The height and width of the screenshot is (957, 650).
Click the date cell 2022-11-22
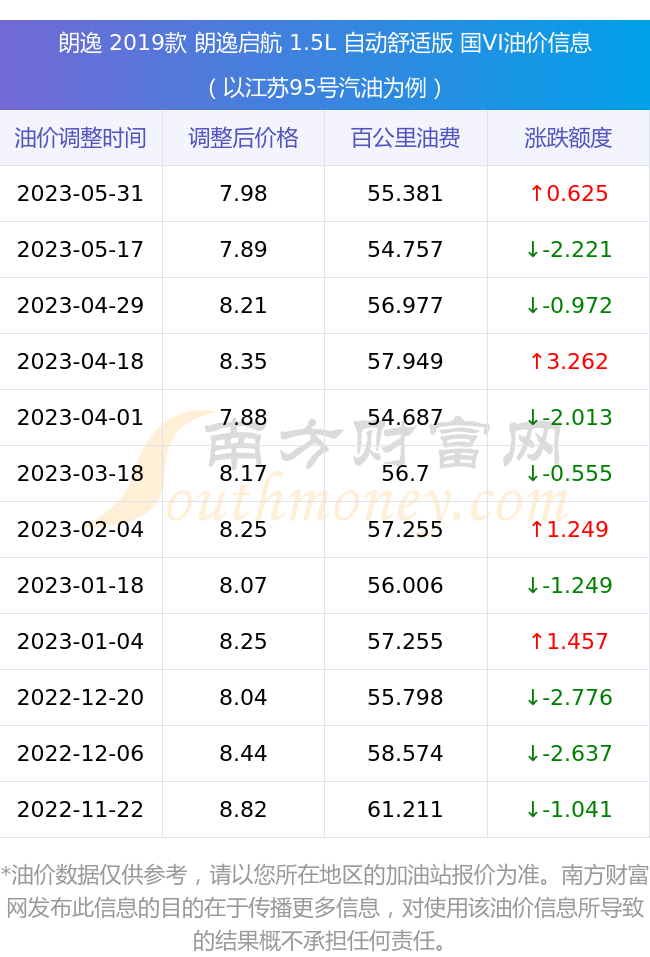(x=81, y=809)
